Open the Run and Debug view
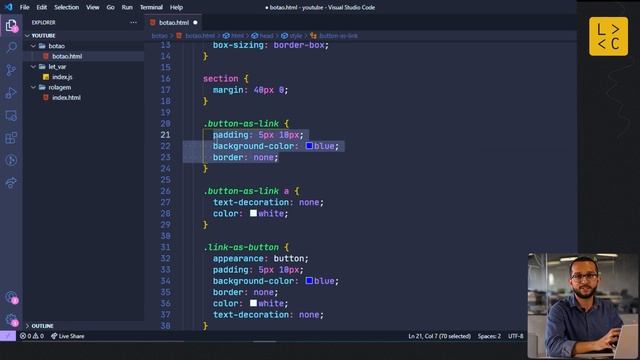 (x=11, y=93)
